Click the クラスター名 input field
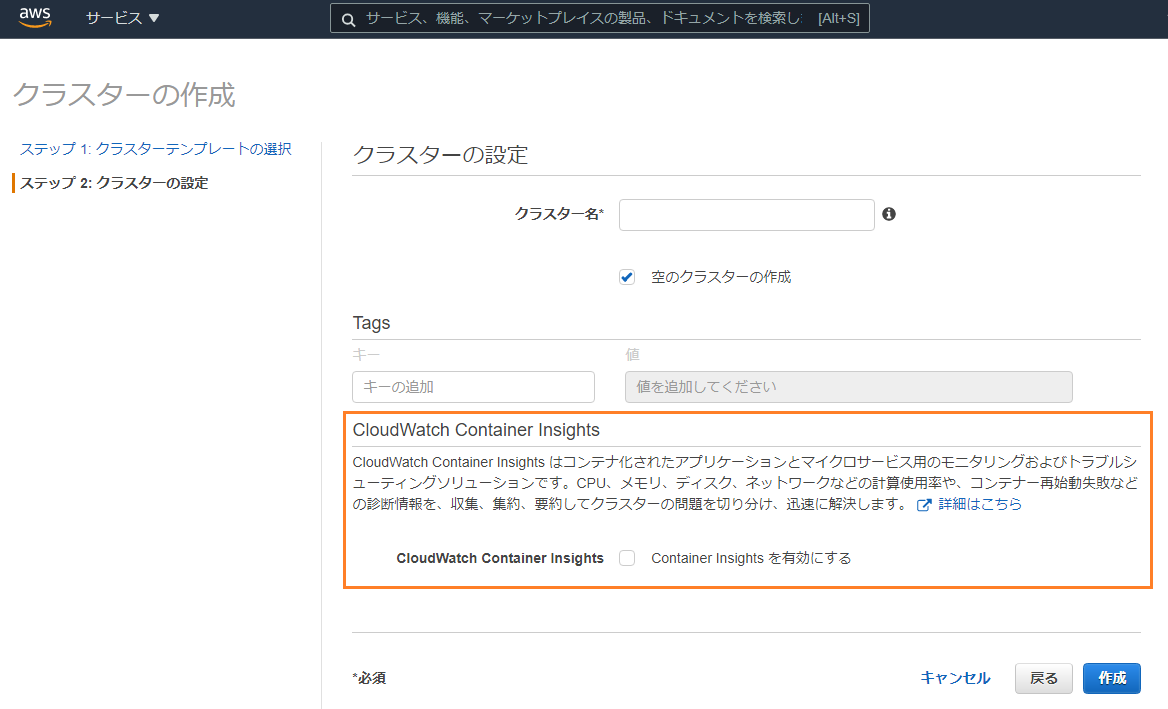The image size is (1168, 709). [x=746, y=214]
